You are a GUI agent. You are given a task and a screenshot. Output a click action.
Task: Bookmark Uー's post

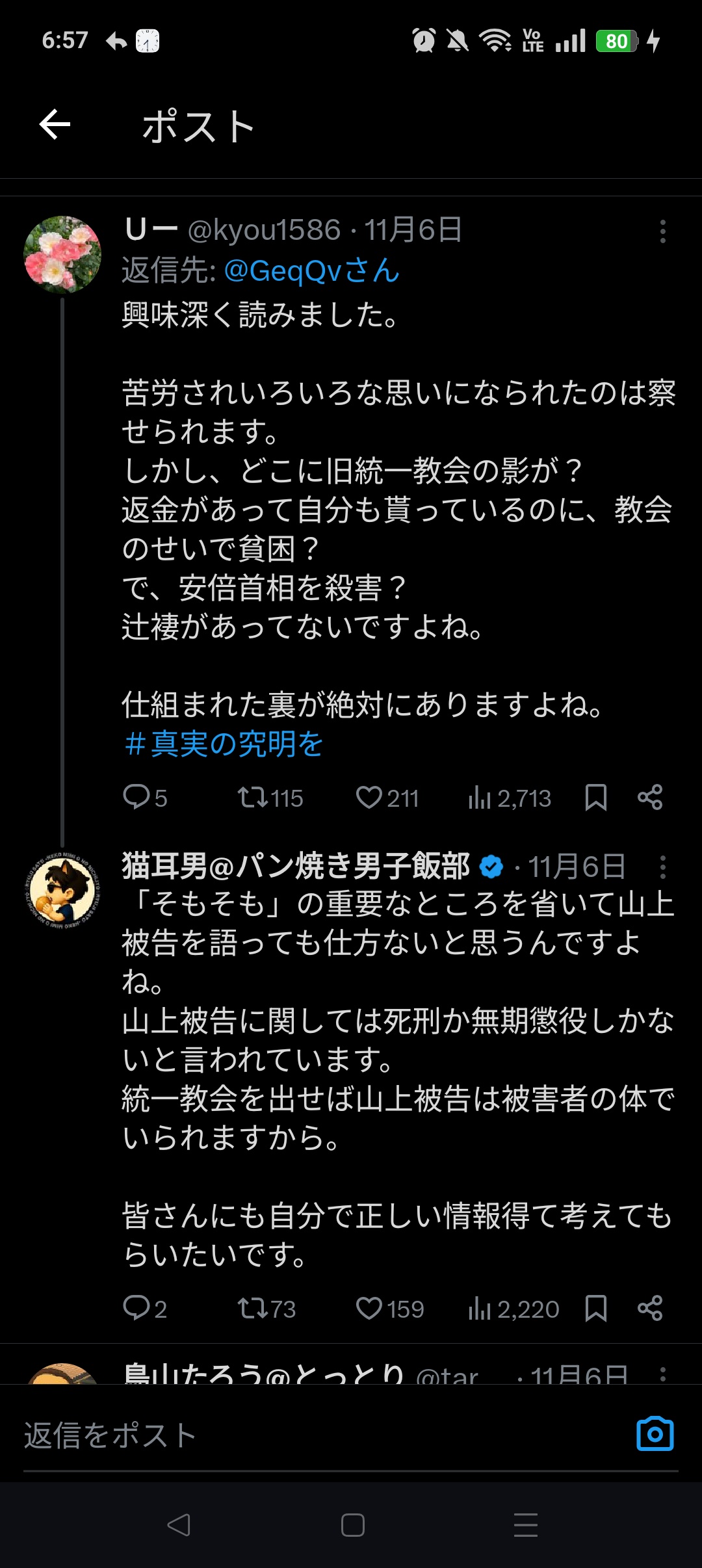tap(595, 797)
